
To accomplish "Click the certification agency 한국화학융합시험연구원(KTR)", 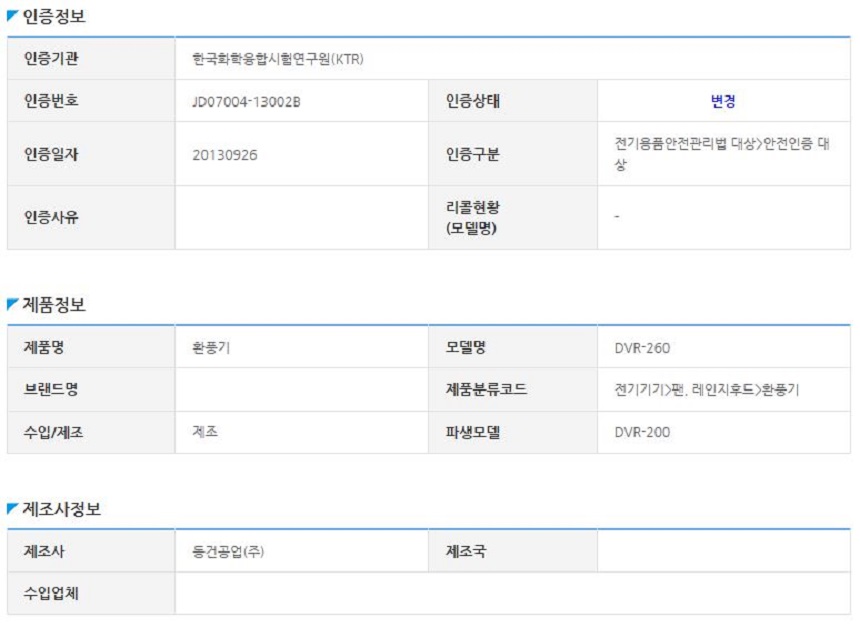I will point(278,59).
